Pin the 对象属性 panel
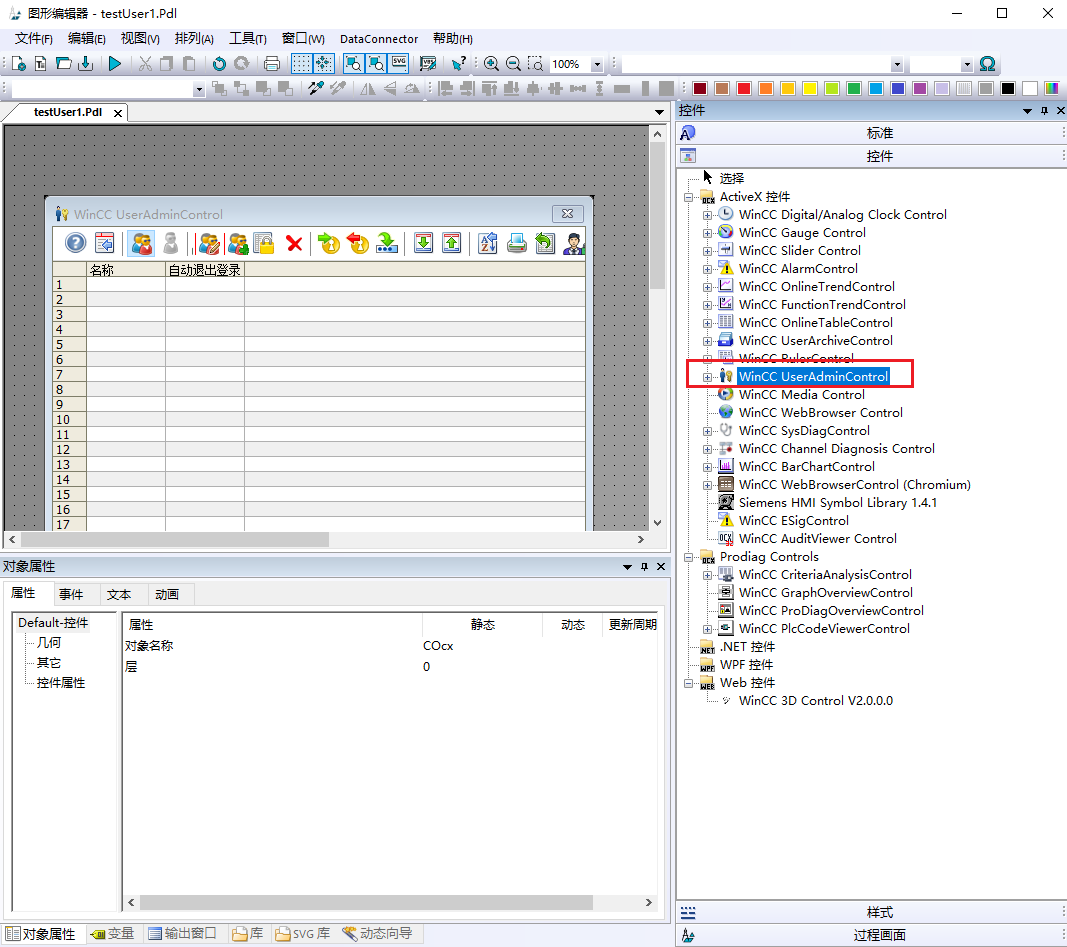1067x947 pixels. coord(645,567)
